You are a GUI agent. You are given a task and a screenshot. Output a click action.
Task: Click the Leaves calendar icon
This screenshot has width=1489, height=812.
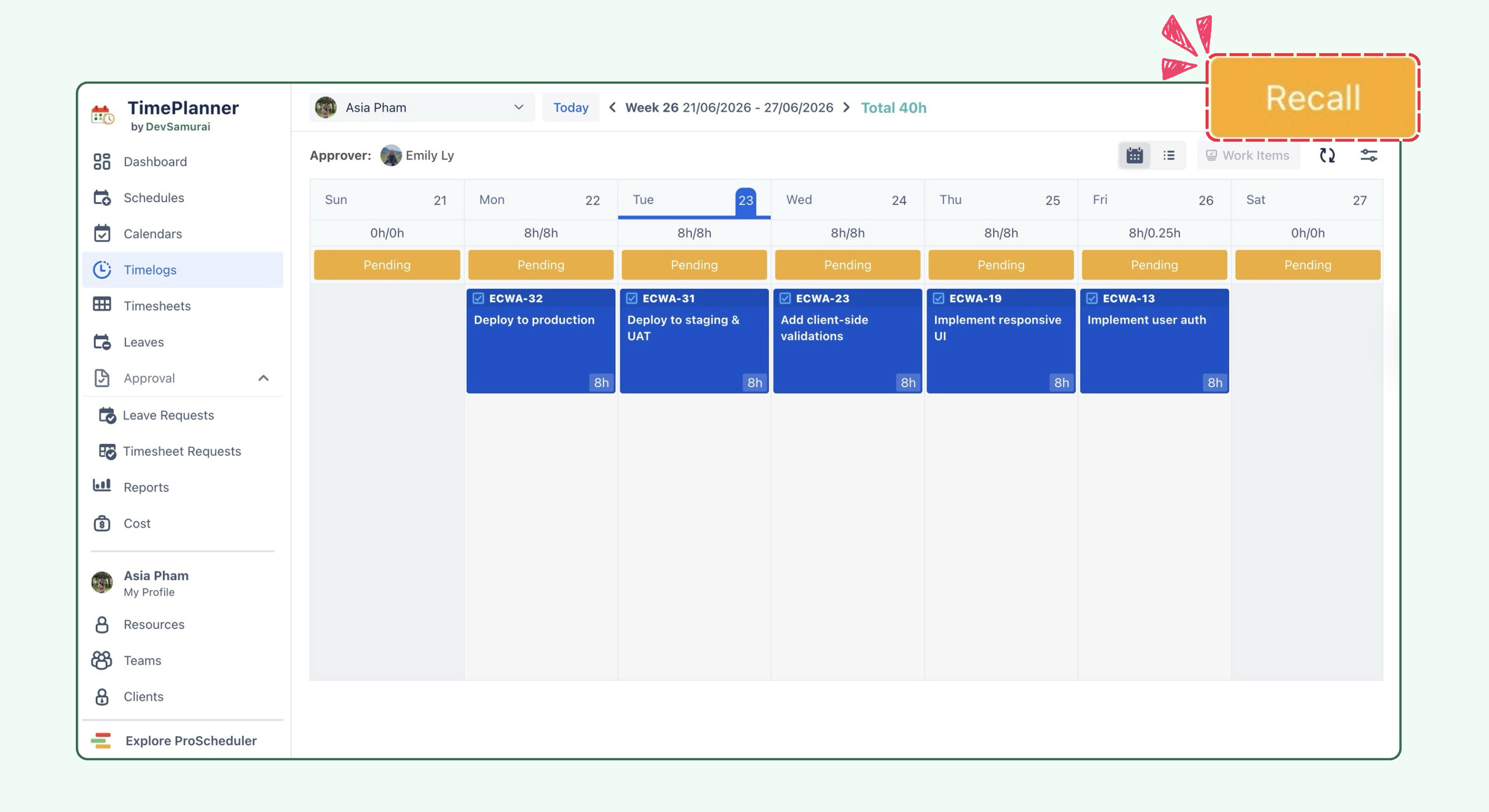coord(102,342)
